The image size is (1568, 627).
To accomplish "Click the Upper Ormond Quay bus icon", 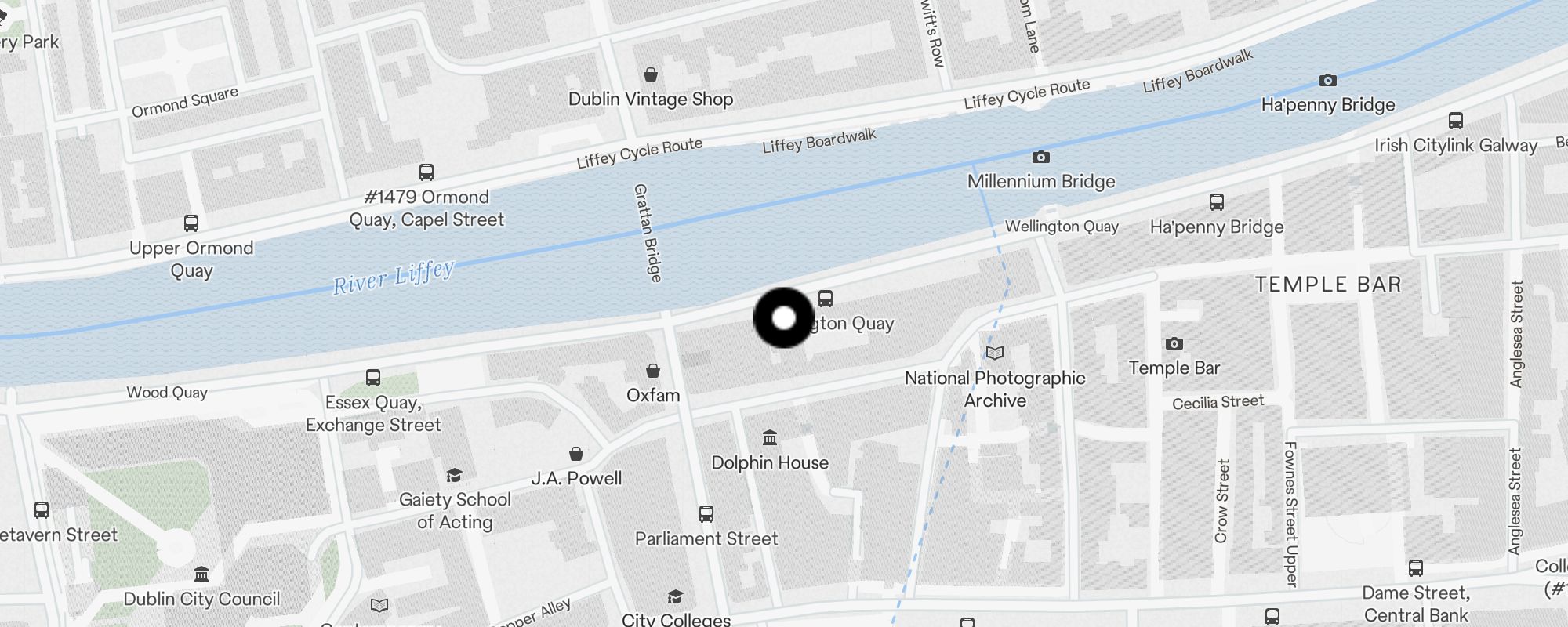I will [x=191, y=223].
